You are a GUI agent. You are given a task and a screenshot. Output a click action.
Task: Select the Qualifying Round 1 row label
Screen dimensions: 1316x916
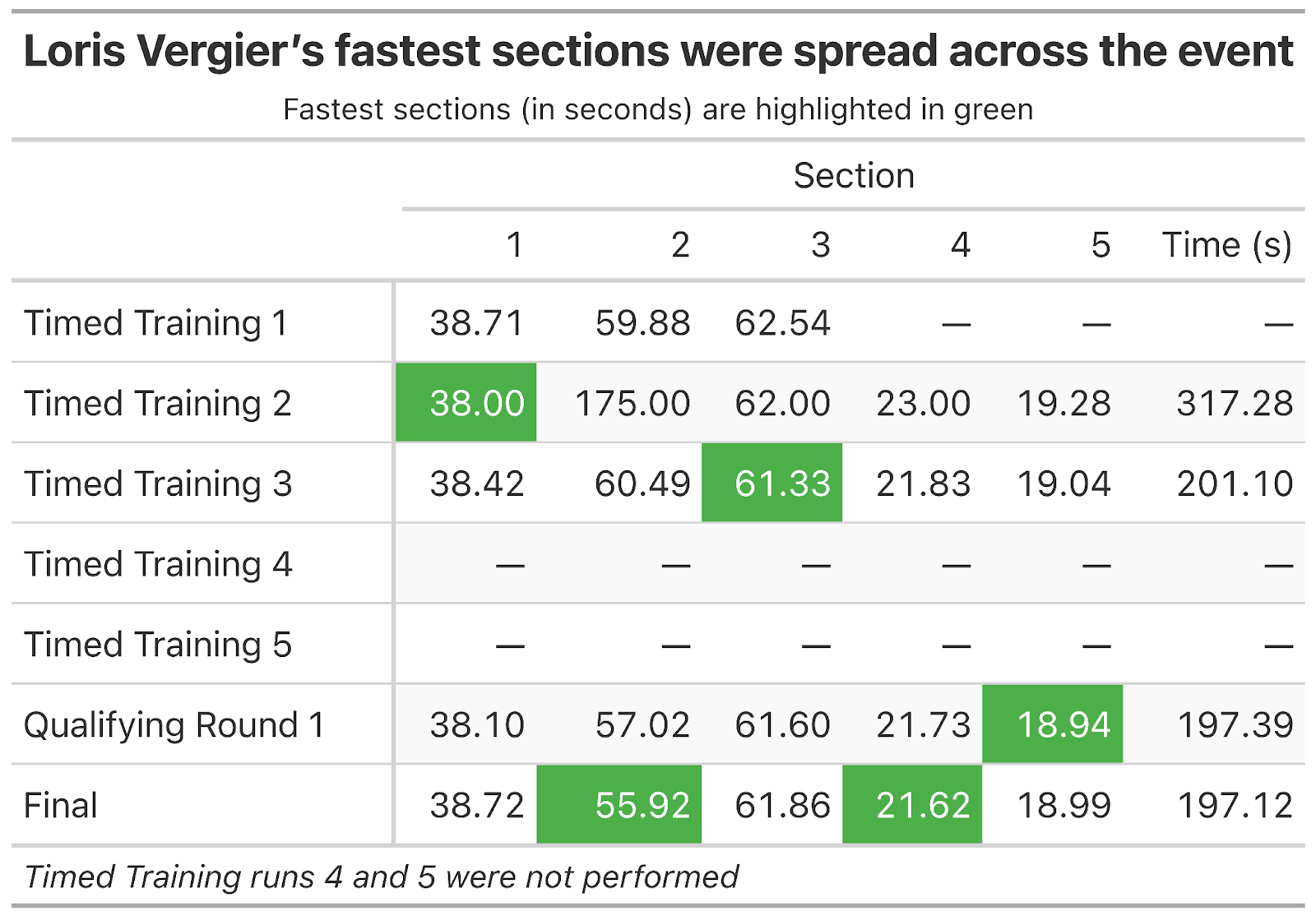[174, 725]
